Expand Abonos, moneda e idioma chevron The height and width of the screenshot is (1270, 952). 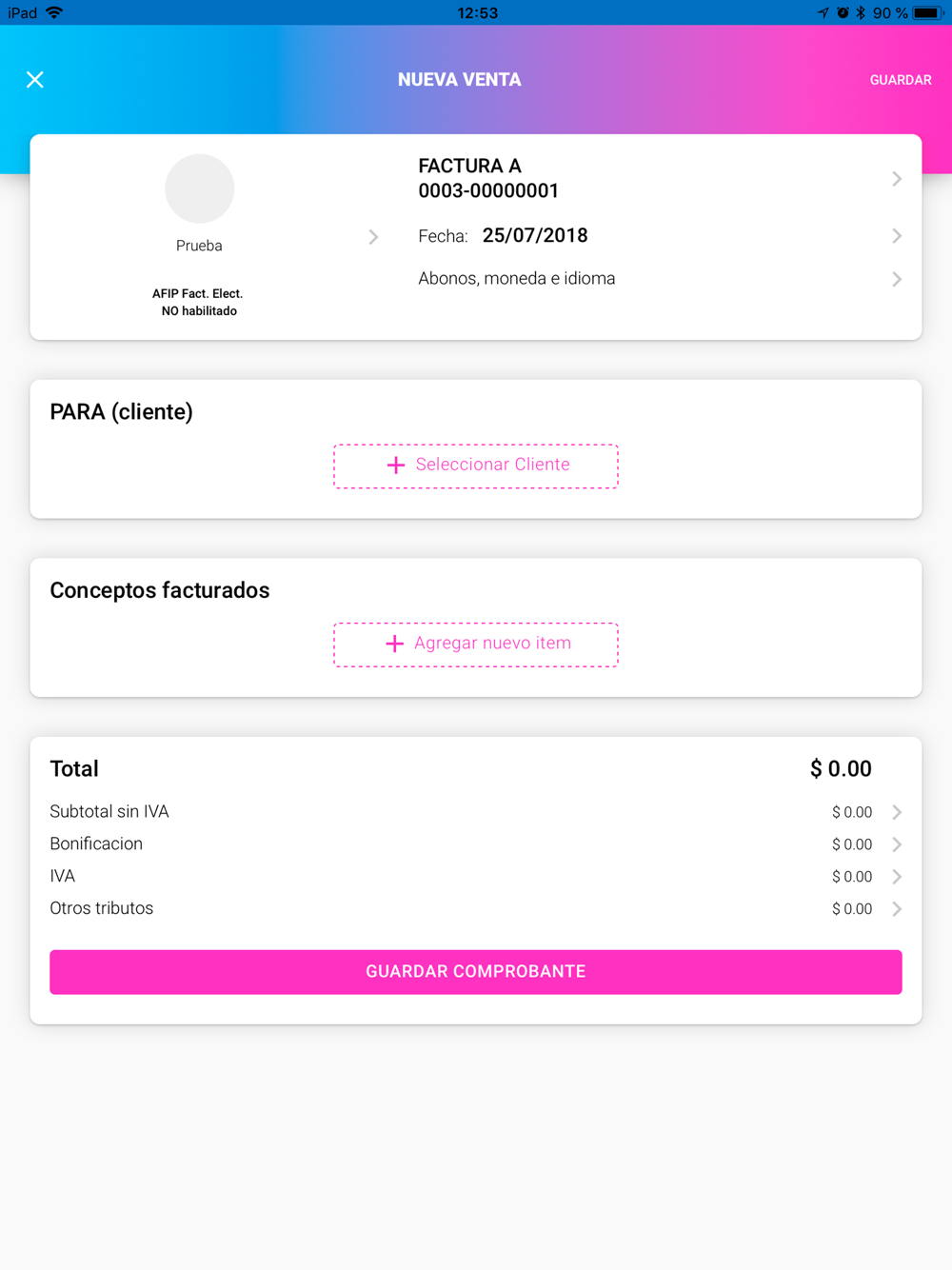pyautogui.click(x=896, y=279)
